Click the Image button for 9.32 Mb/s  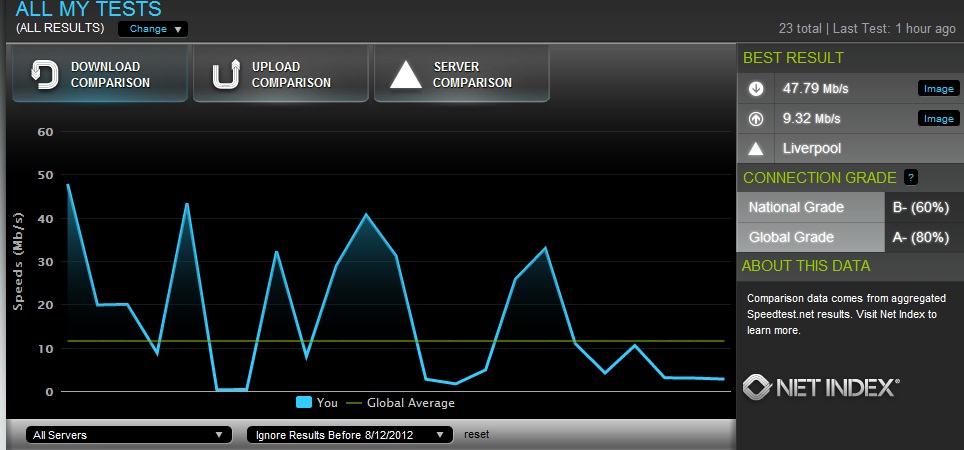[x=937, y=119]
